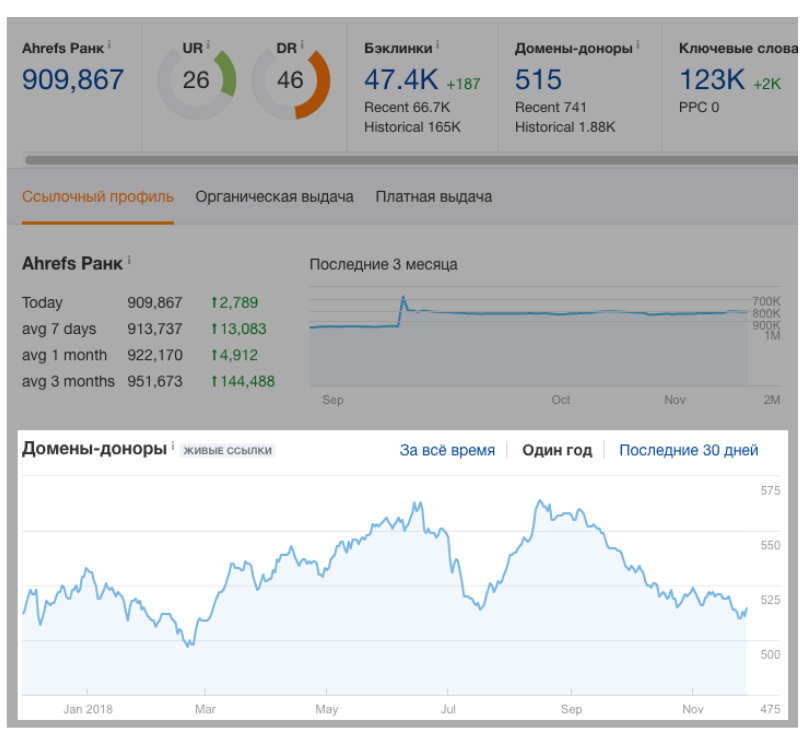Open the 515 referring domains count
This screenshot has height=748, width=806.
538,80
